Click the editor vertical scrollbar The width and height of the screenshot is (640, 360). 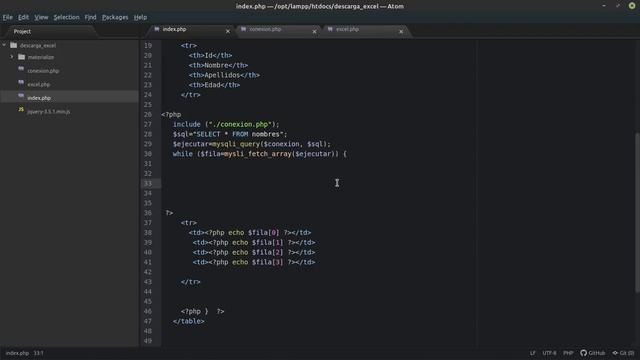(x=637, y=212)
